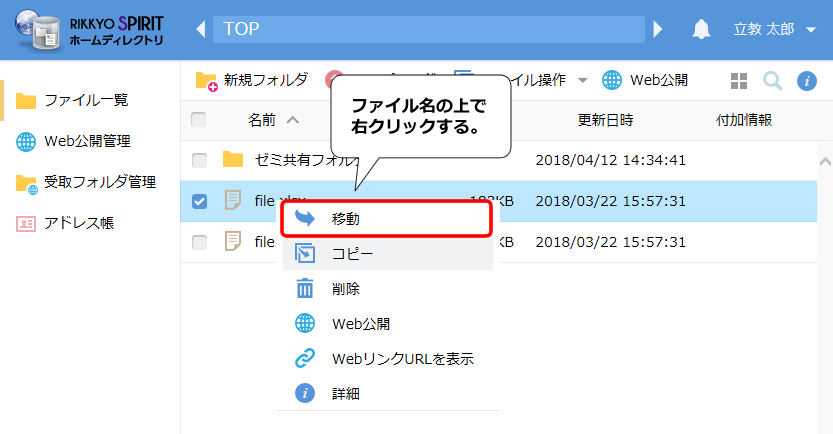Click the 新規フォルダ folder icon
This screenshot has width=833, height=434.
click(x=206, y=81)
